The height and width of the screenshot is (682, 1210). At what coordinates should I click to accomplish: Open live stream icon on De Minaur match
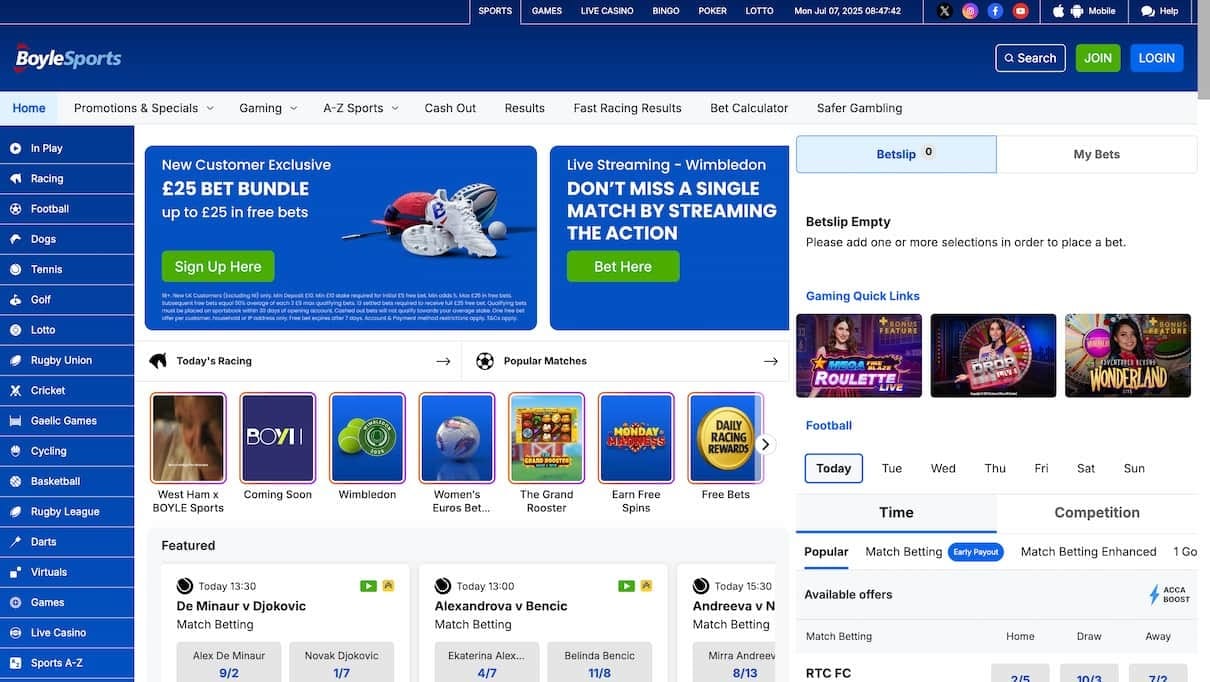pyautogui.click(x=368, y=586)
